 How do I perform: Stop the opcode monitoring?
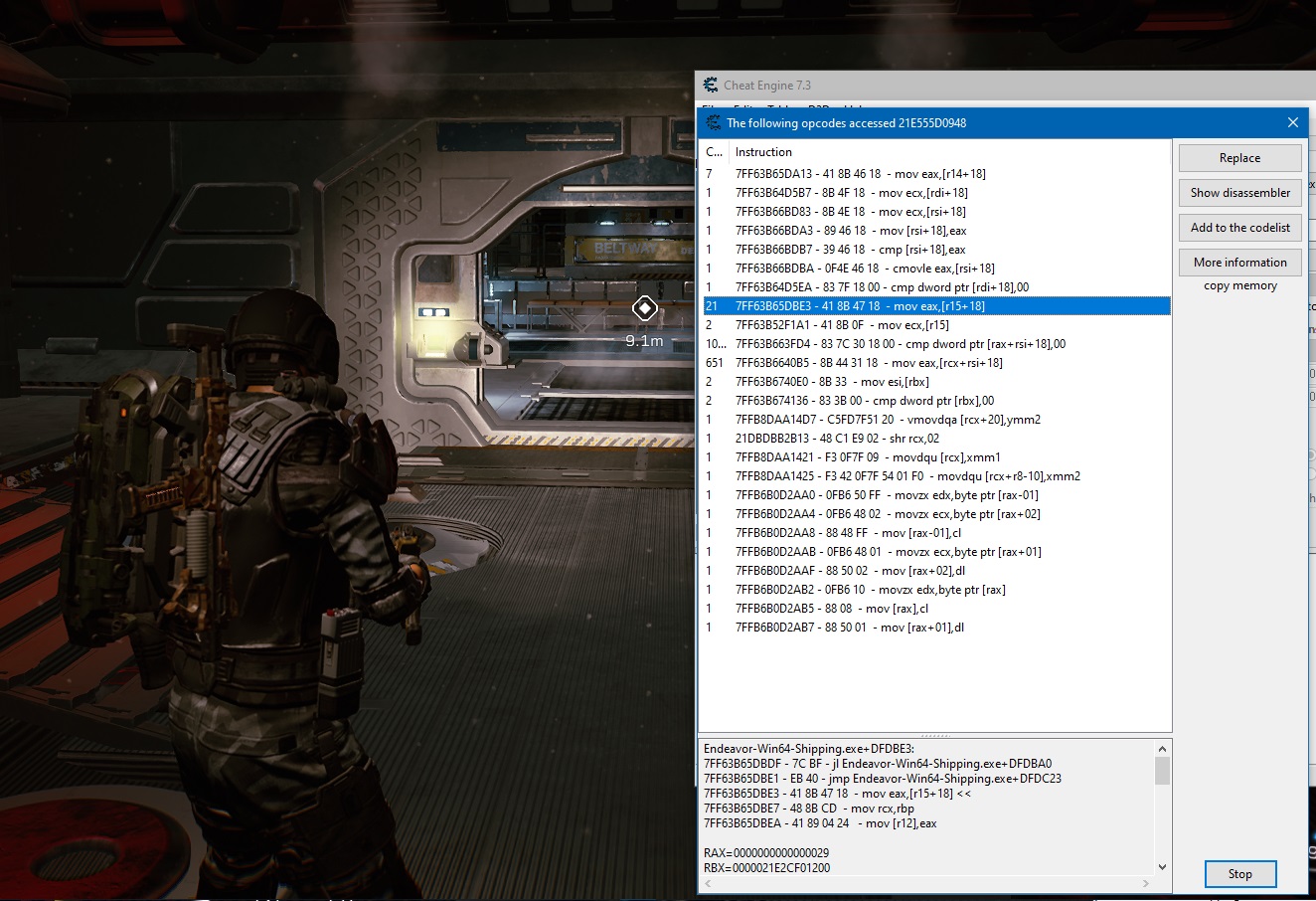[x=1239, y=874]
